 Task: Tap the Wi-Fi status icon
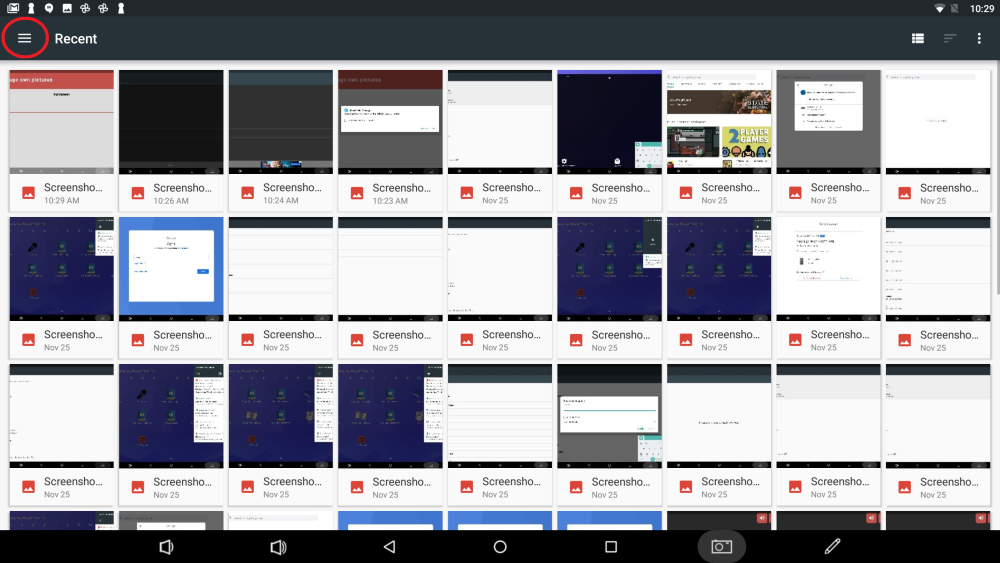pos(939,8)
